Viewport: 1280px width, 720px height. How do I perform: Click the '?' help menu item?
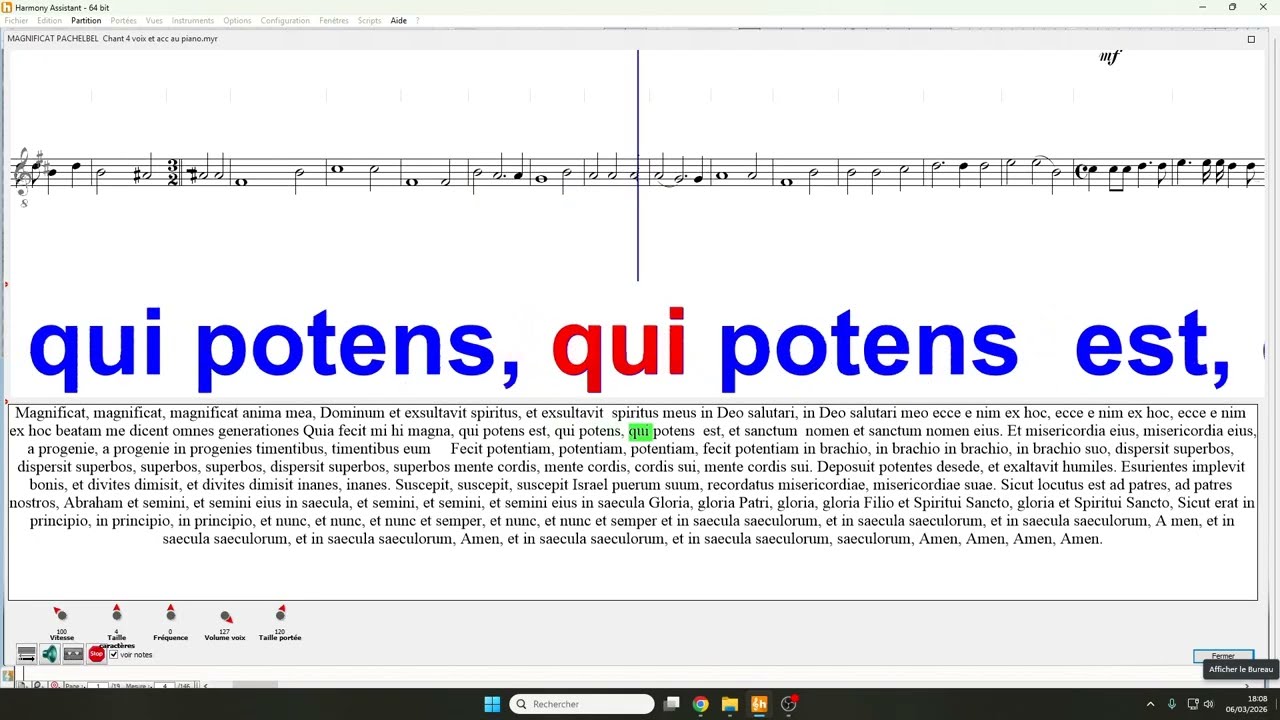point(417,20)
